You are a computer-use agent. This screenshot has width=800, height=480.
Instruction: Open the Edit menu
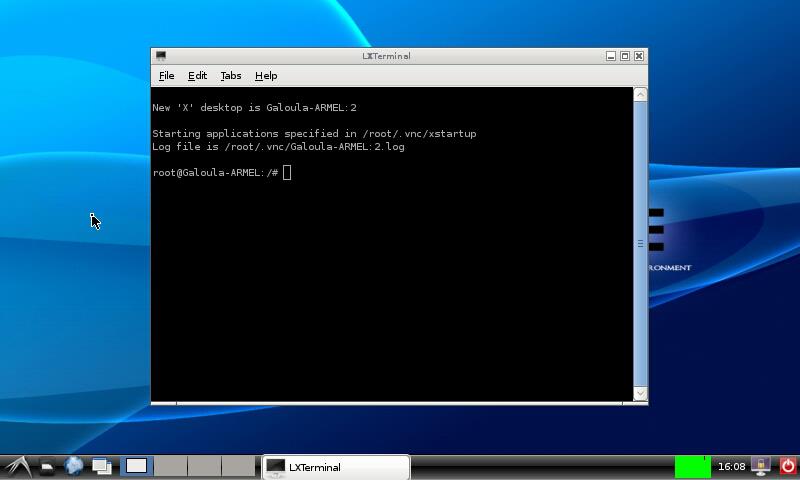(x=197, y=76)
